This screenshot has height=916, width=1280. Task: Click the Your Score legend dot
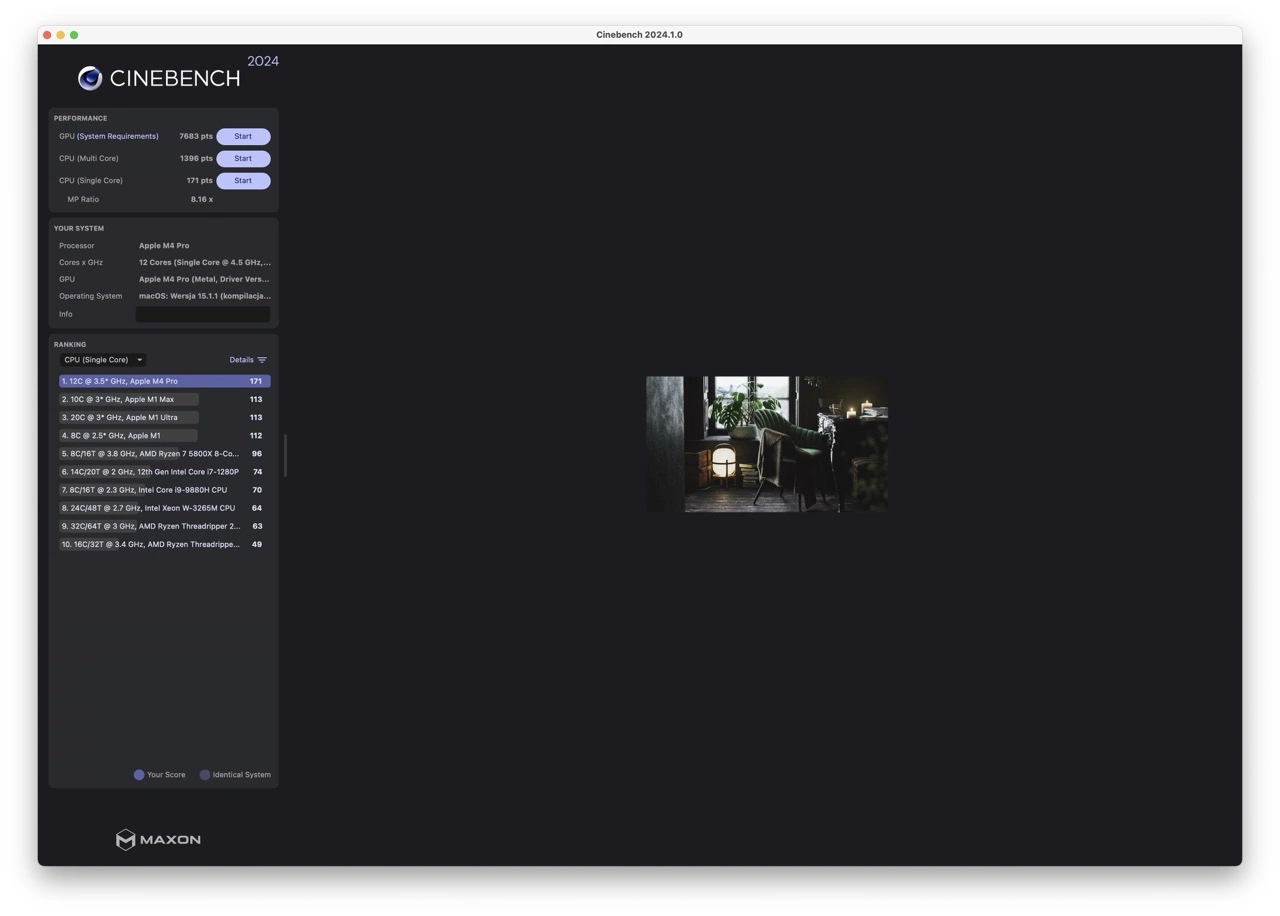(139, 775)
